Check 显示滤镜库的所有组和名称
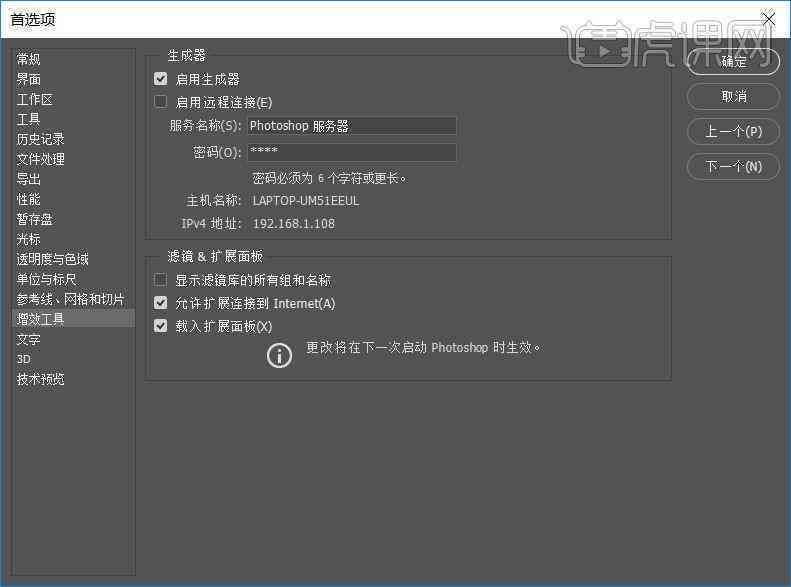 point(160,279)
